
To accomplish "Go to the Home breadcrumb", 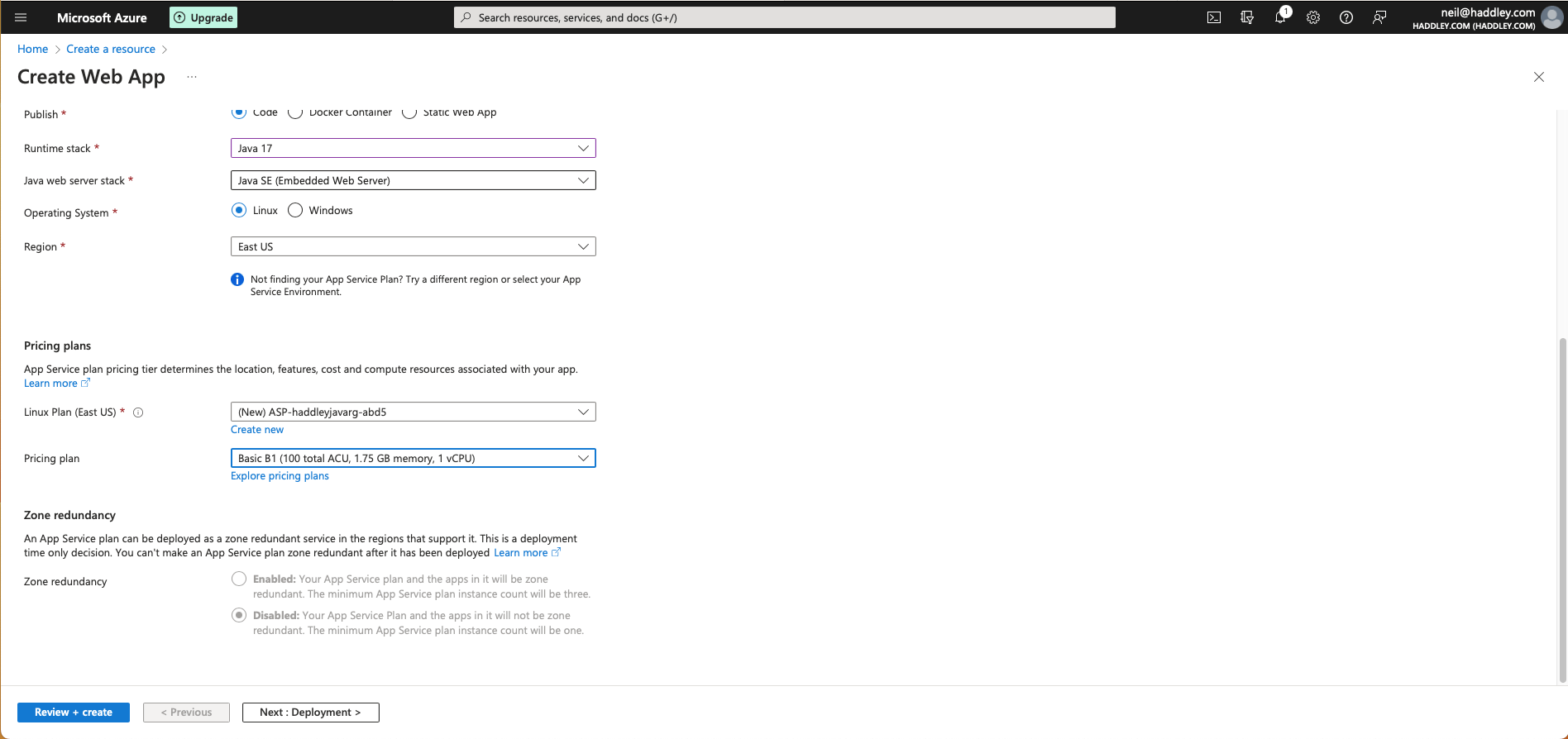I will (33, 49).
